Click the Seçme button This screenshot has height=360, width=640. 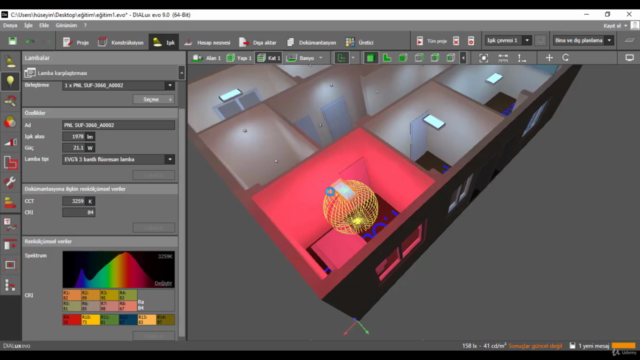coord(153,100)
